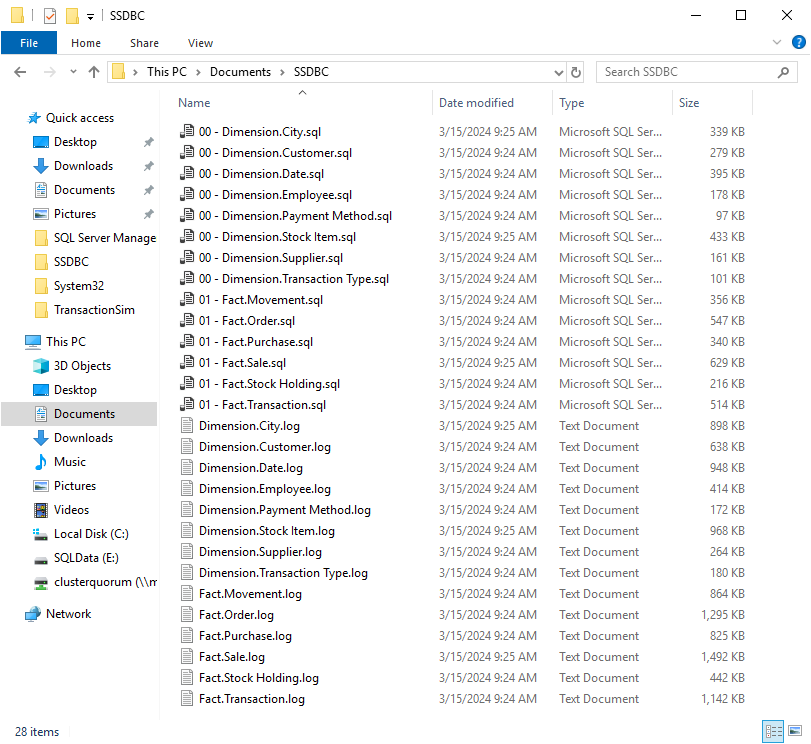Switch to the Share ribbon tab

(x=144, y=43)
